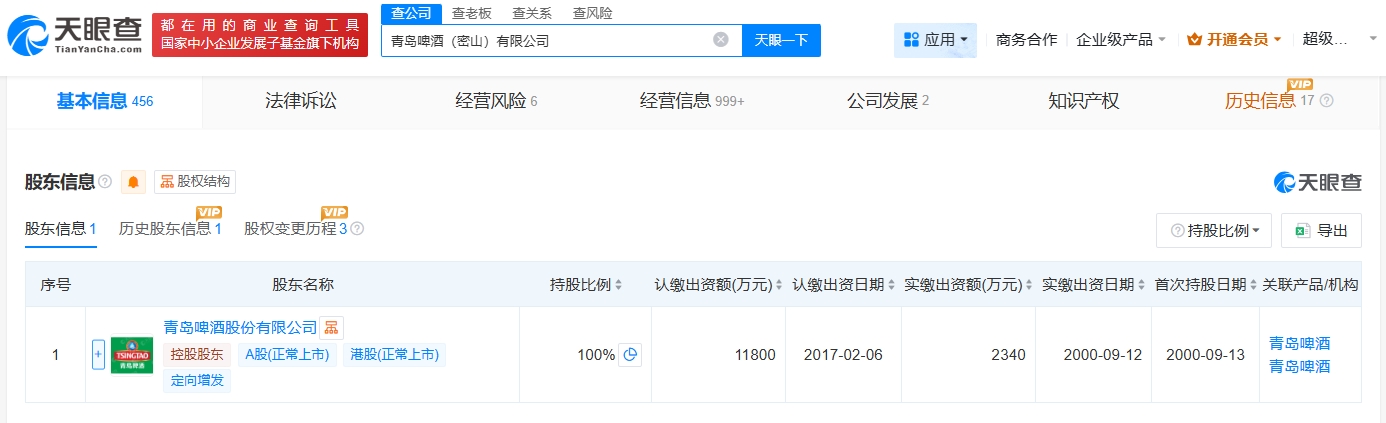Image resolution: width=1386 pixels, height=423 pixels.
Task: Expand the 企业级产品 dropdown
Action: tap(1121, 40)
